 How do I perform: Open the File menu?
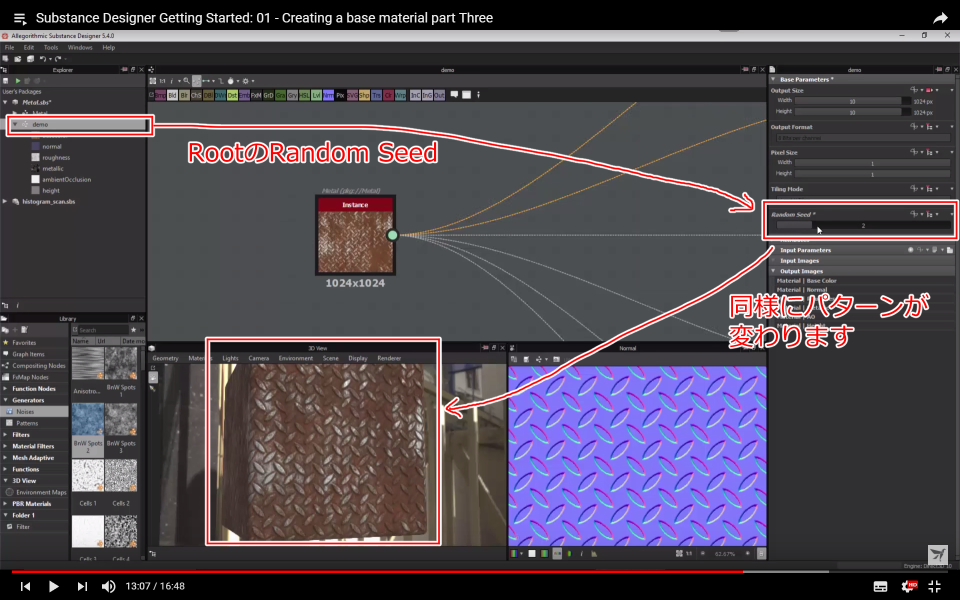(9, 47)
